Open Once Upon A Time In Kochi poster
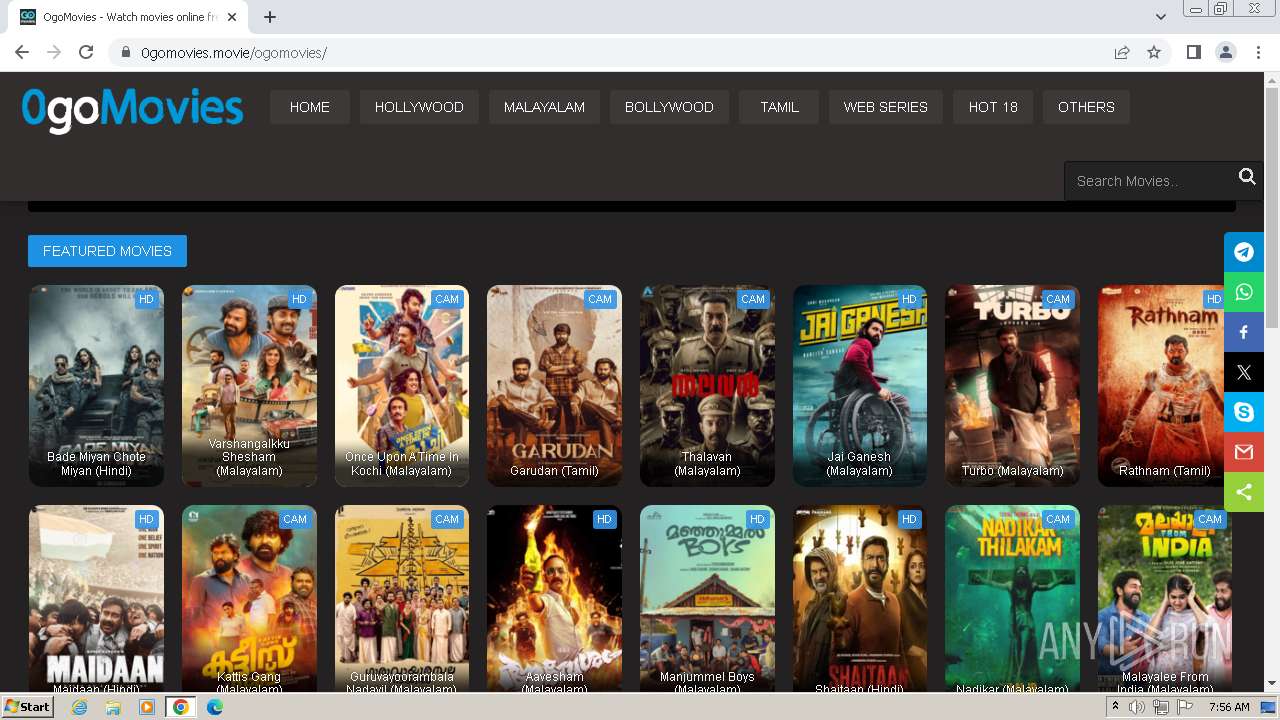 tap(402, 386)
